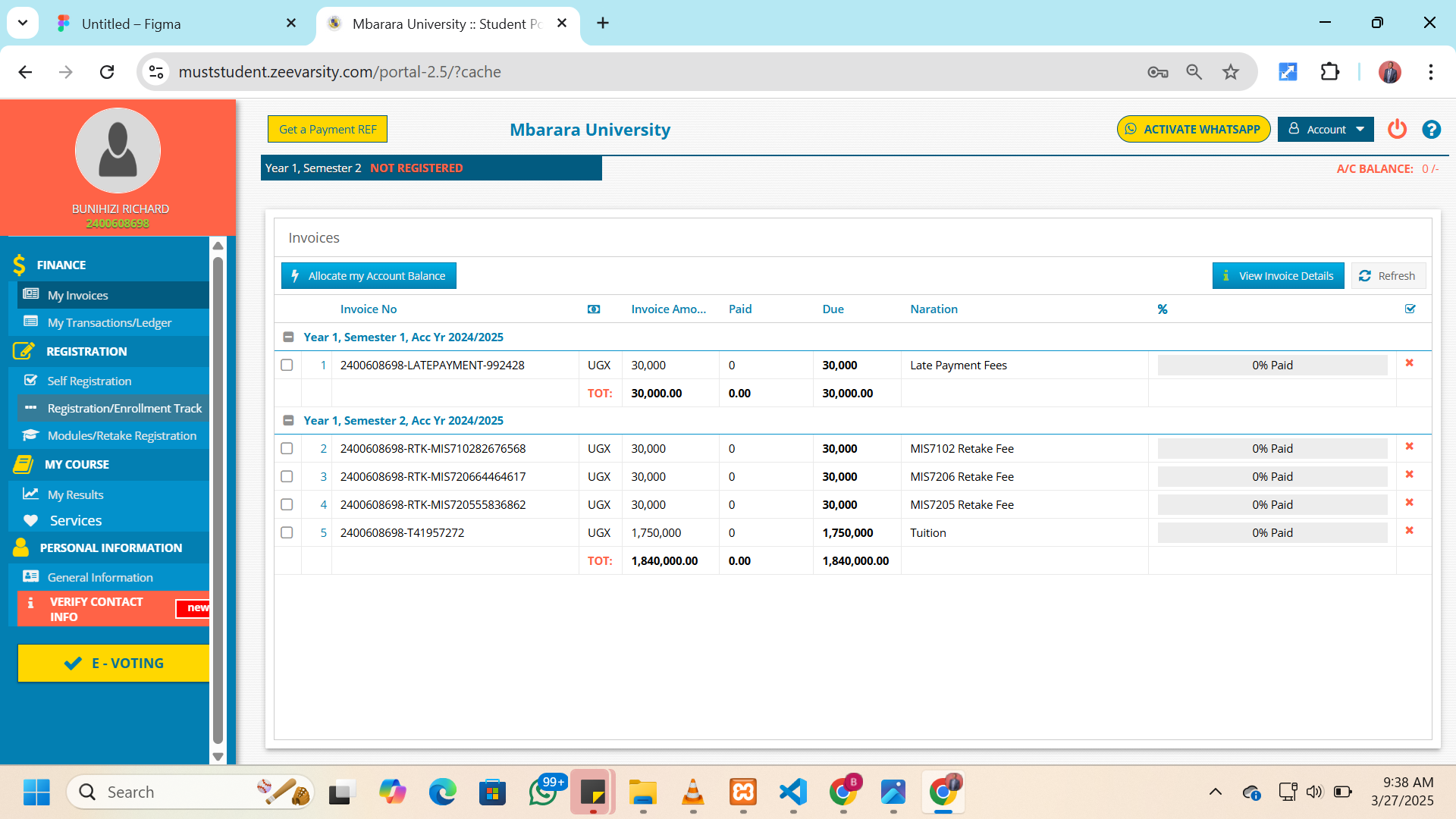Collapse Year 1, Semester 2 invoice group

(288, 421)
